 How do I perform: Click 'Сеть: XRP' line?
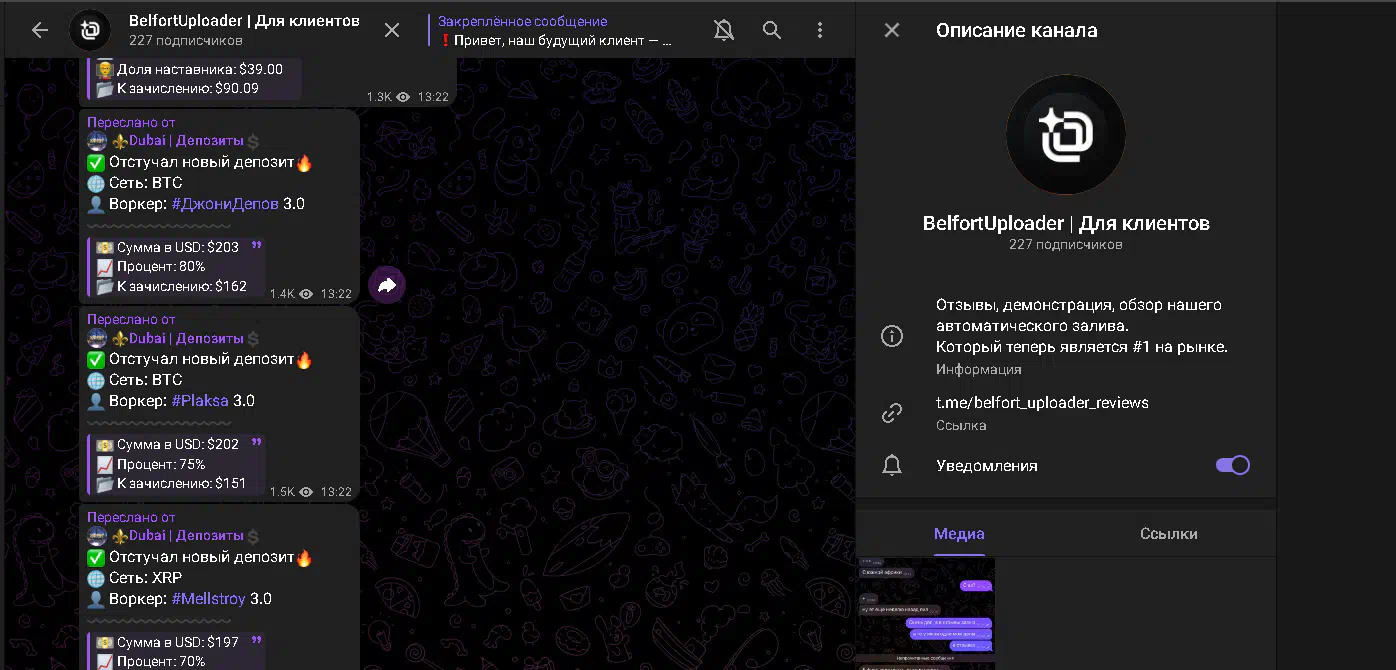pos(135,578)
